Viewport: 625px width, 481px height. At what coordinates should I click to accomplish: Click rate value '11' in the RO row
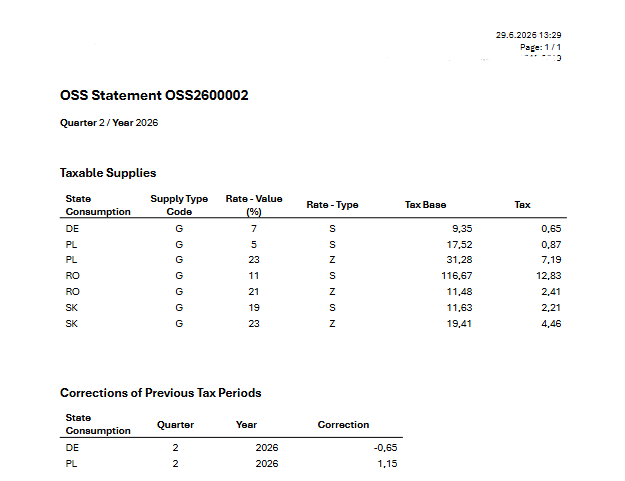[x=254, y=276]
